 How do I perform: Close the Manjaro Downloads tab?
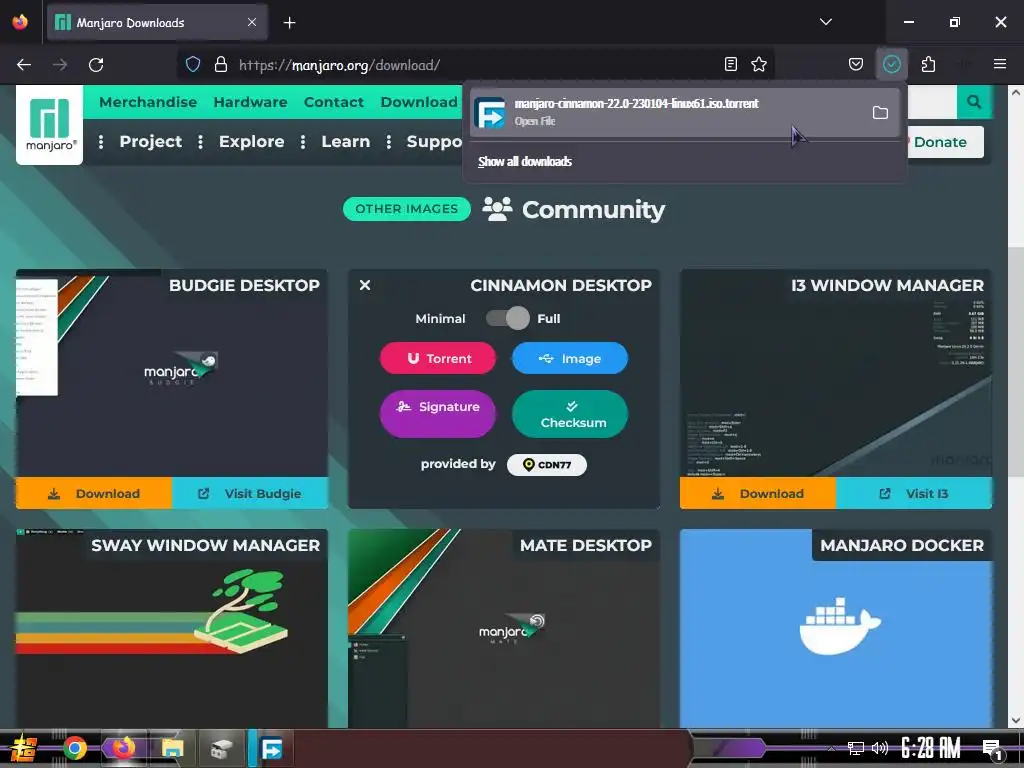coord(252,23)
